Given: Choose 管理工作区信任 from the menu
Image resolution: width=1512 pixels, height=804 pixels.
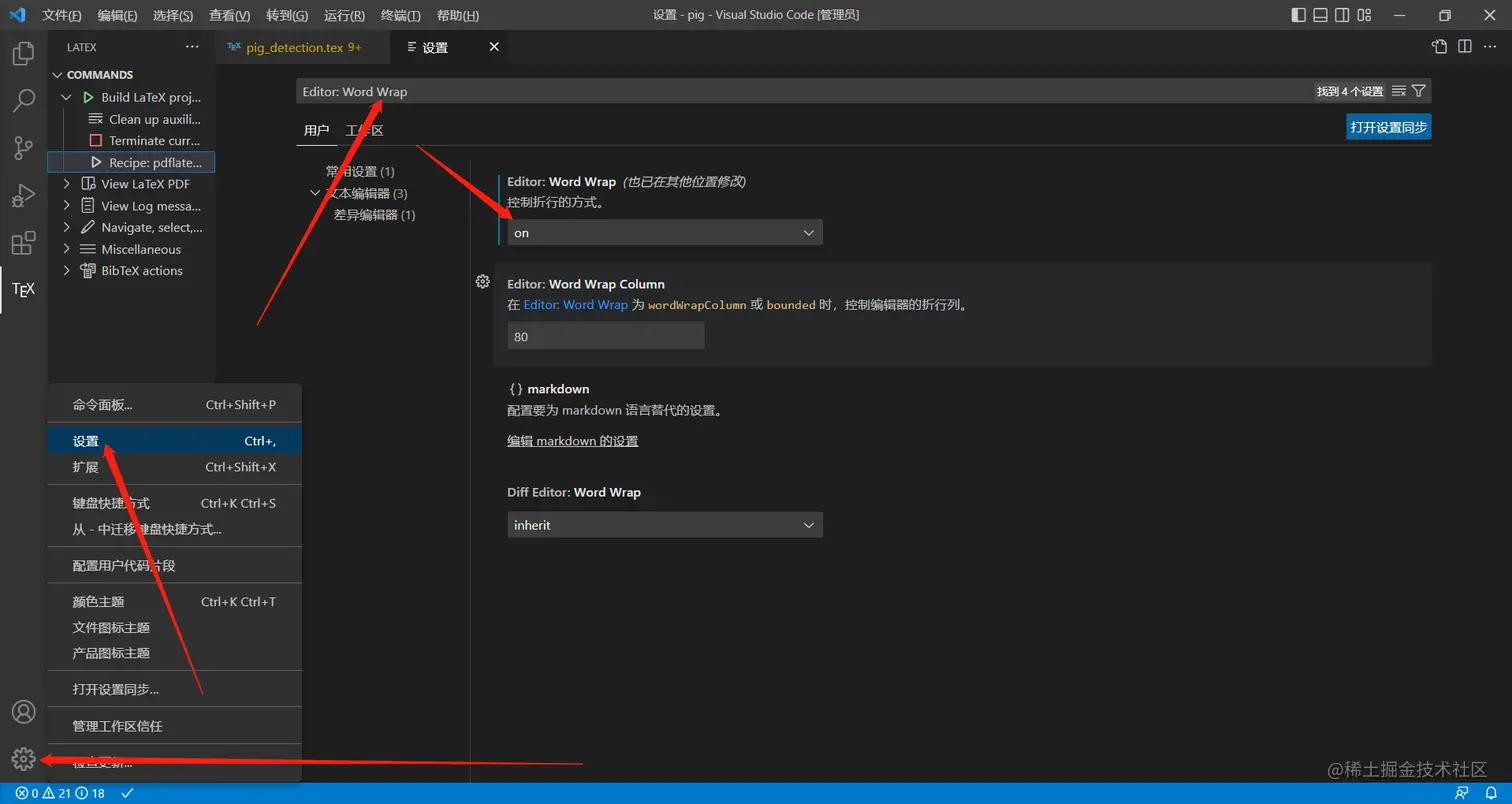Looking at the screenshot, I should pyautogui.click(x=174, y=726).
